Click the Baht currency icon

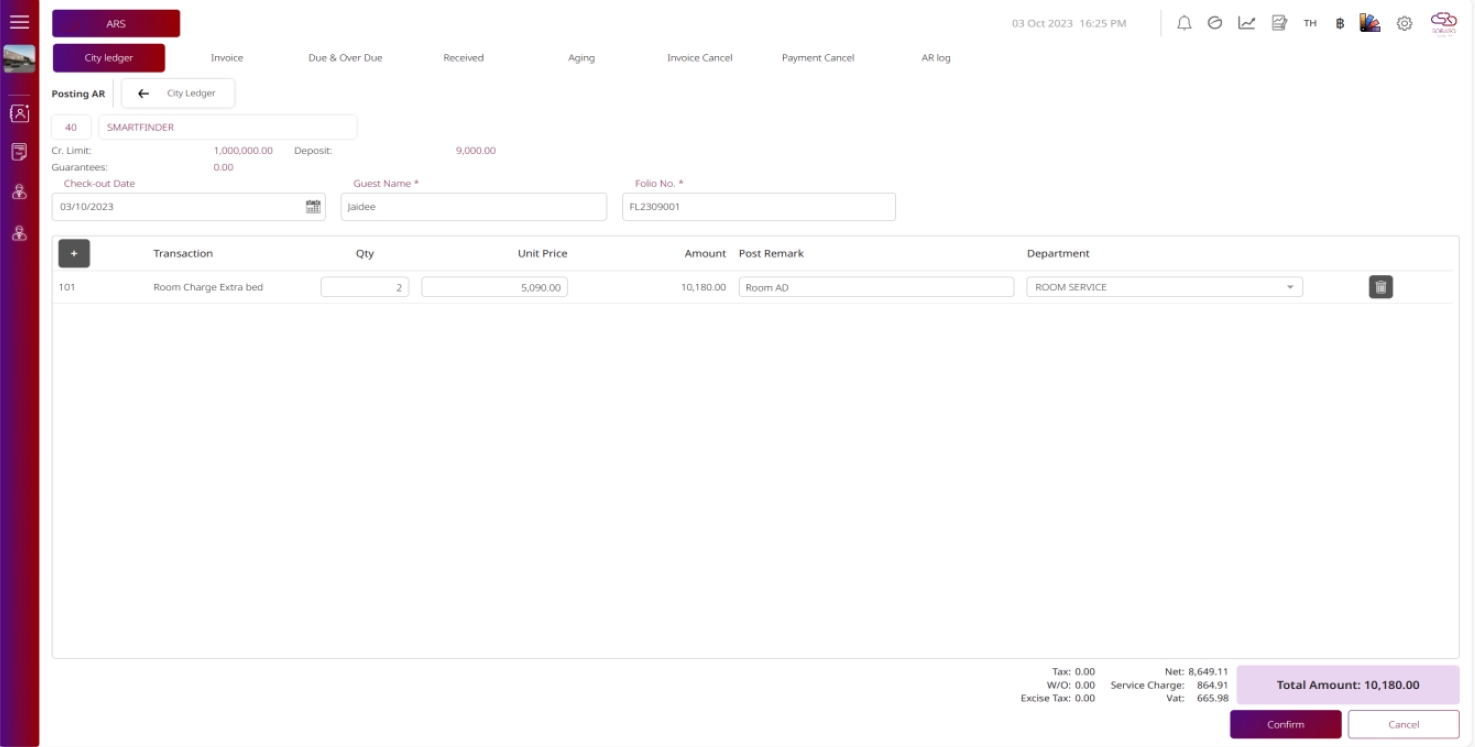pos(1339,23)
